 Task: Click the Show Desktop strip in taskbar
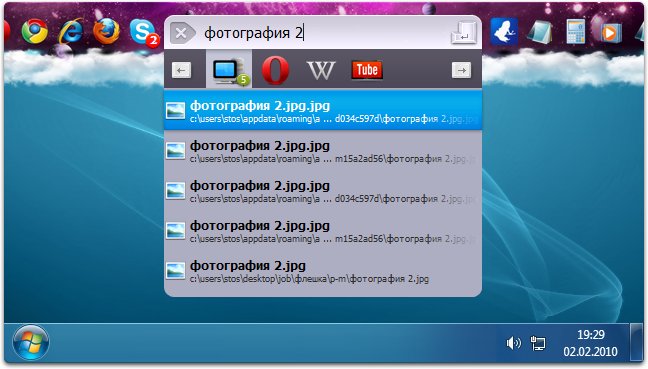pyautogui.click(x=636, y=342)
